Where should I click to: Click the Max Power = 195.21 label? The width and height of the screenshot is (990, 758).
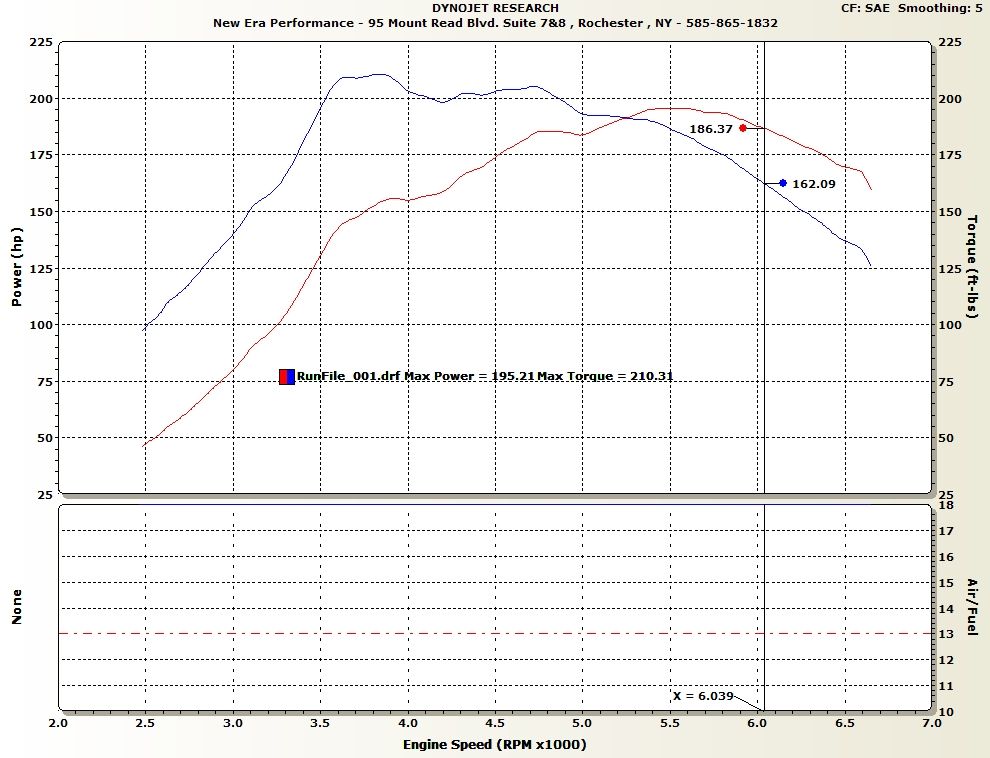[469, 377]
